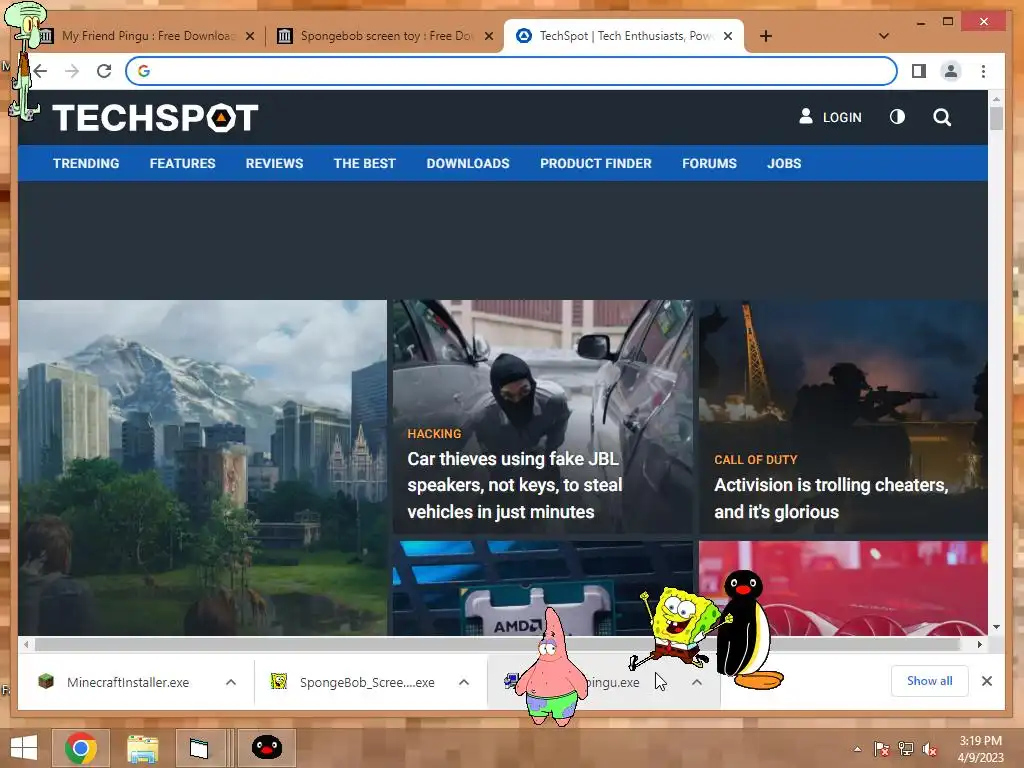
Task: Click Show all downloads
Action: coord(929,681)
